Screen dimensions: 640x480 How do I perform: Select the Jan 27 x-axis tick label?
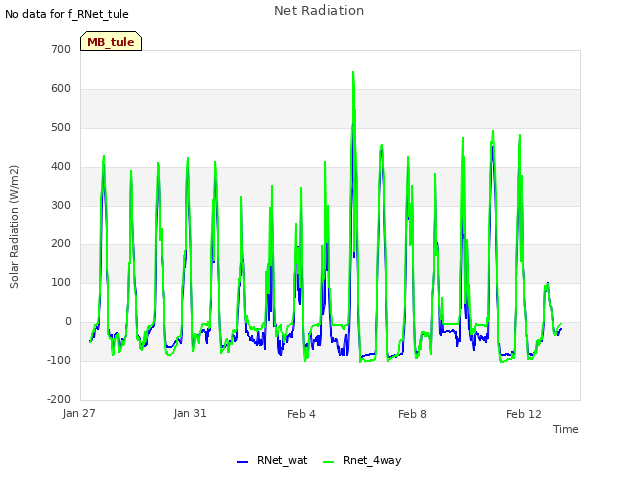click(79, 413)
